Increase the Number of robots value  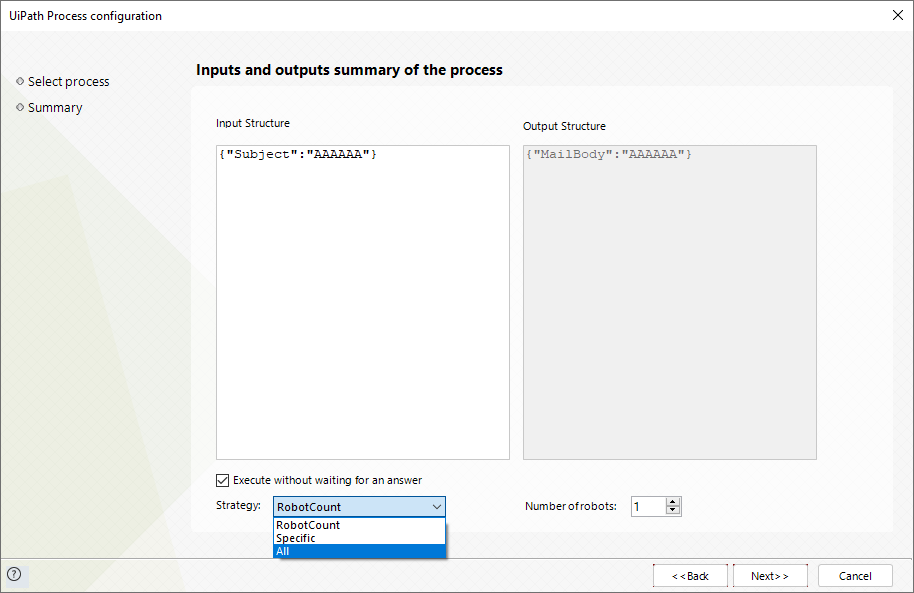point(673,502)
